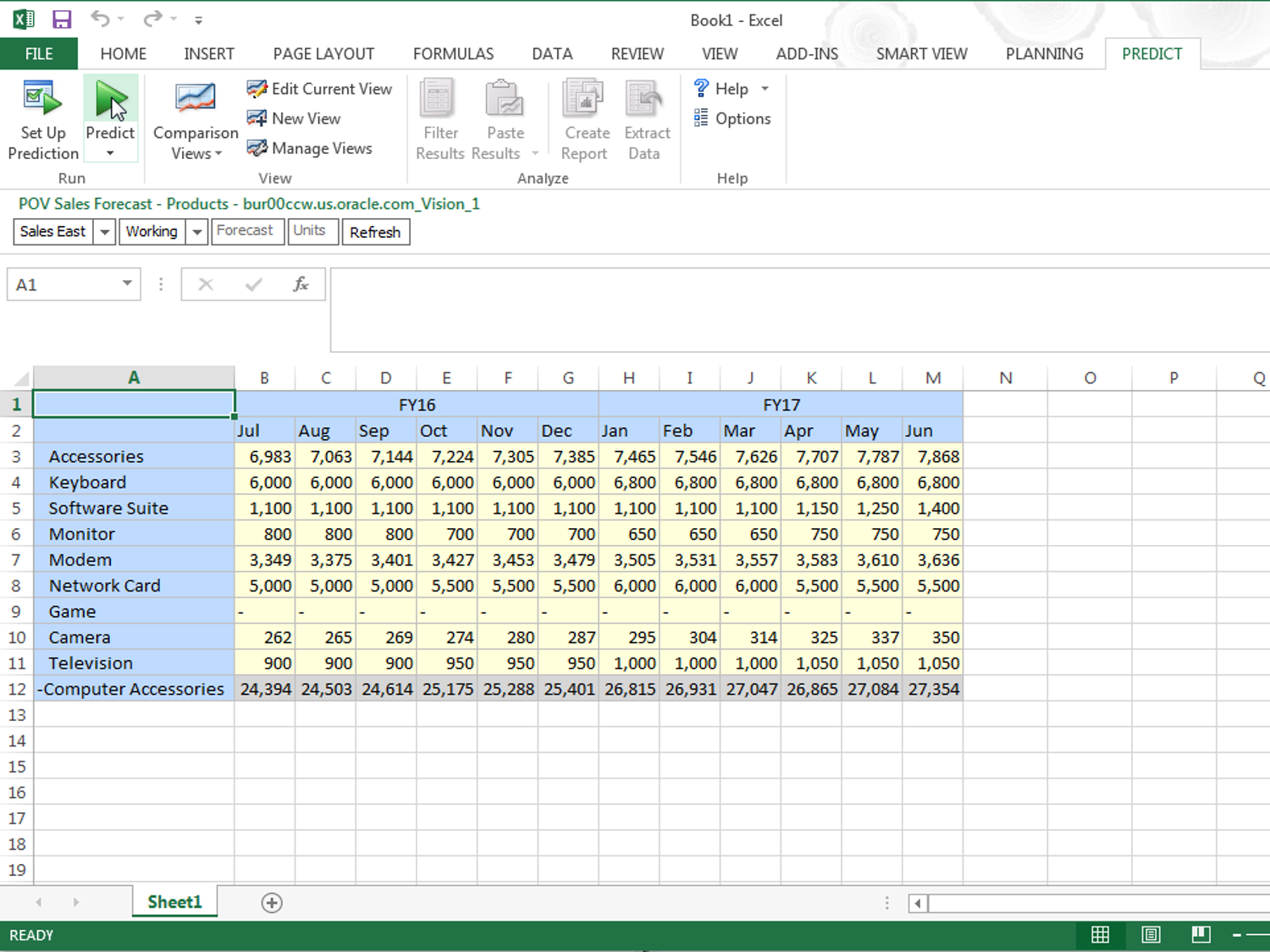Run the Predict button icon
1270x952 pixels.
click(x=110, y=100)
